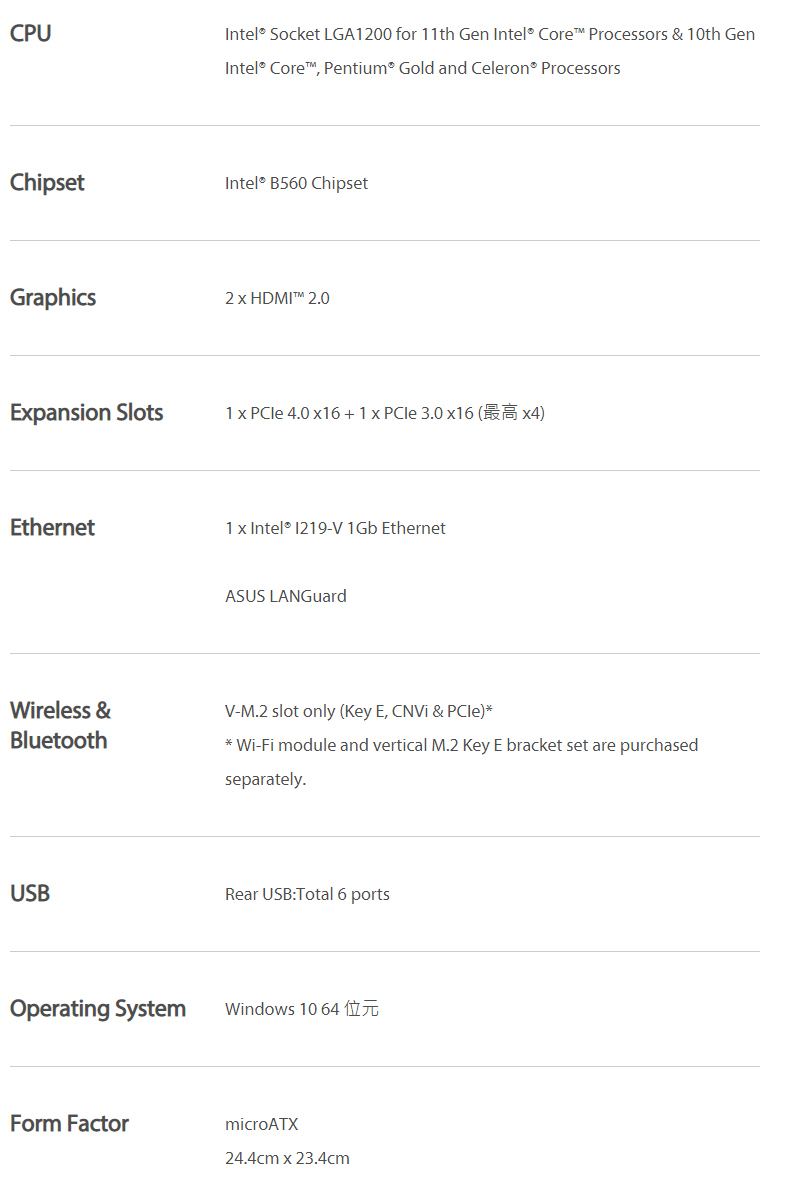Click the Wi-Fi module purchased separately note

461,762
